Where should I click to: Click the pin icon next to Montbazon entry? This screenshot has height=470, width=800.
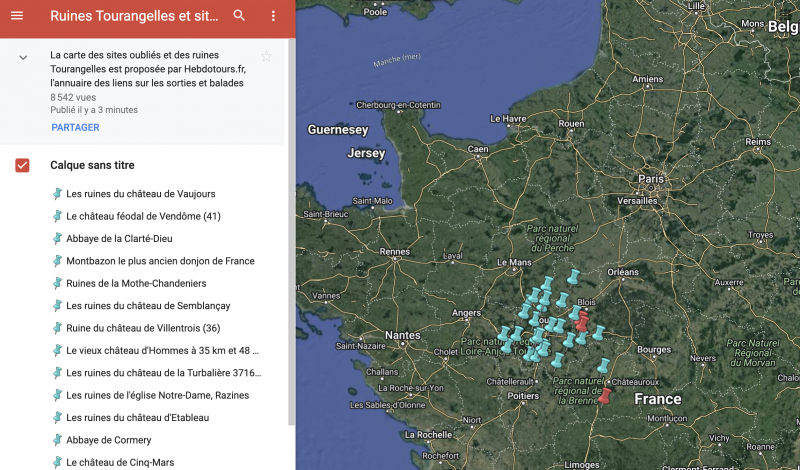point(57,261)
